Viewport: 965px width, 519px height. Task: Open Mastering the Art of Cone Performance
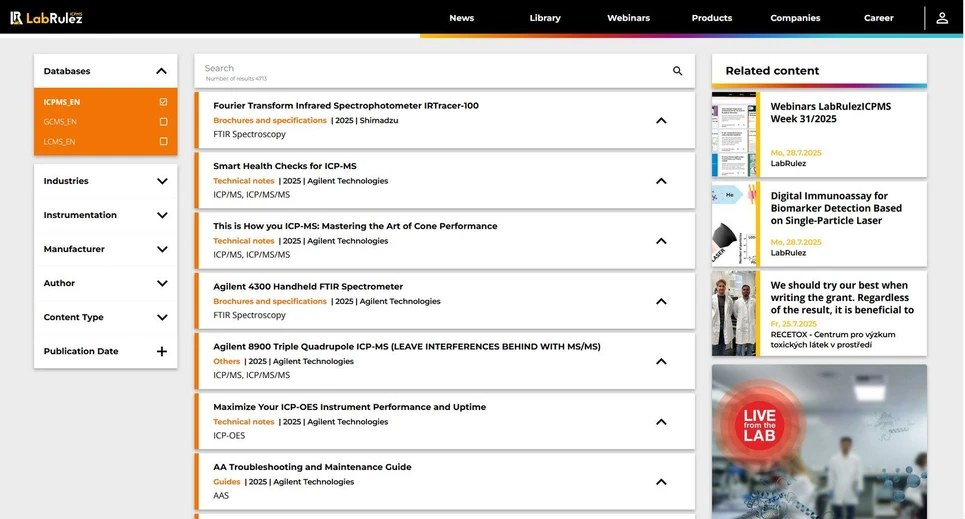pyautogui.click(x=355, y=227)
